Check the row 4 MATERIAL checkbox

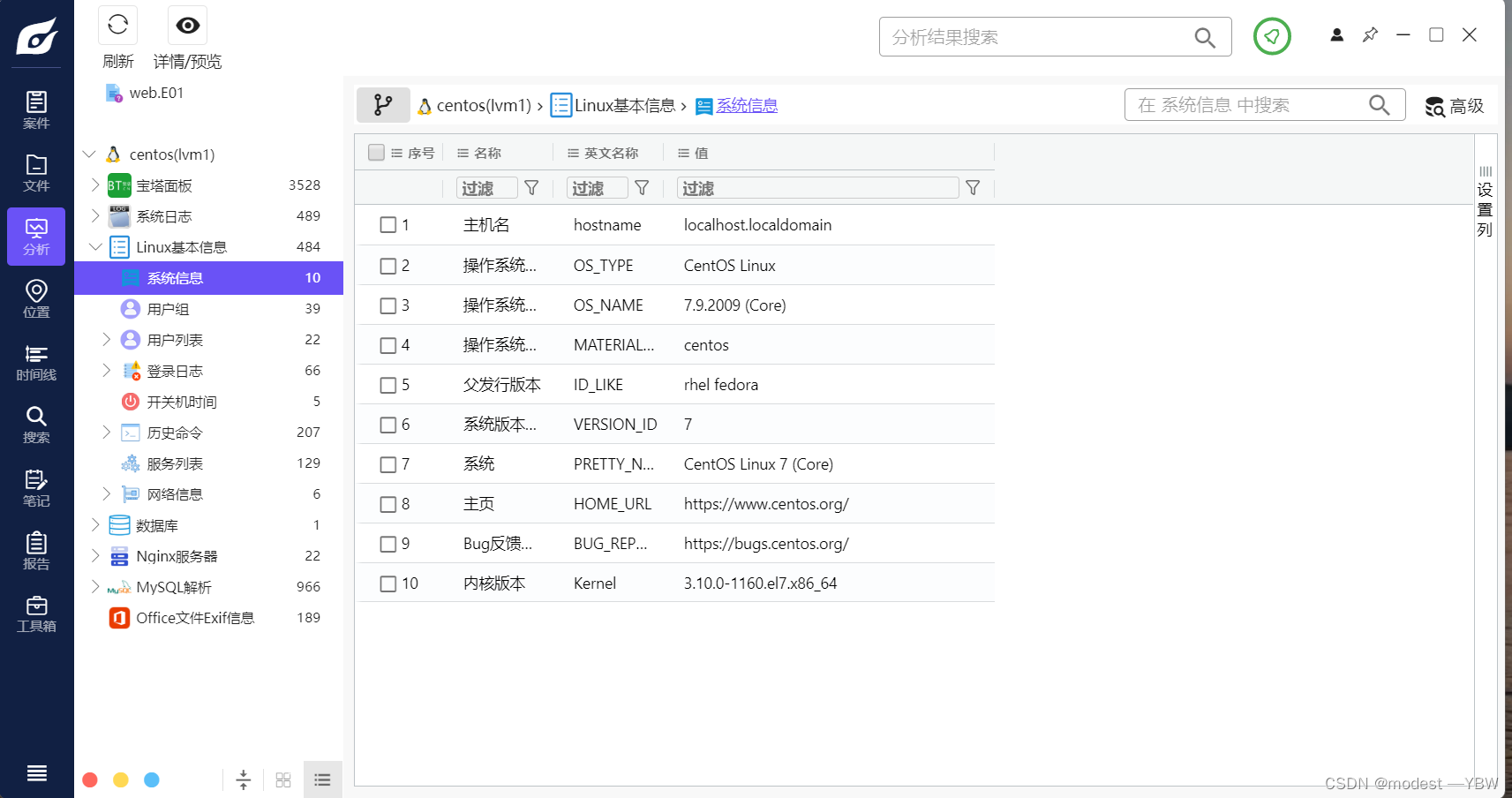pos(388,345)
